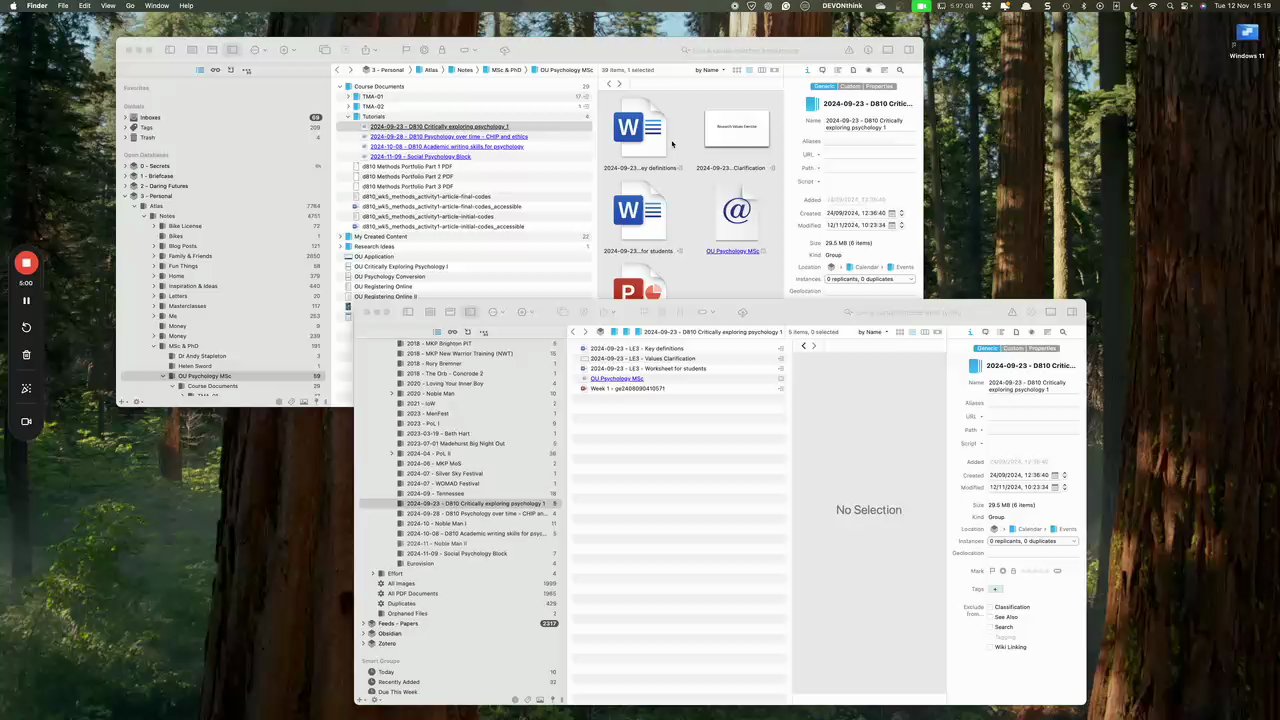Go back using the chevron in back window path bar
This screenshot has width=1280, height=720.
[337, 70]
